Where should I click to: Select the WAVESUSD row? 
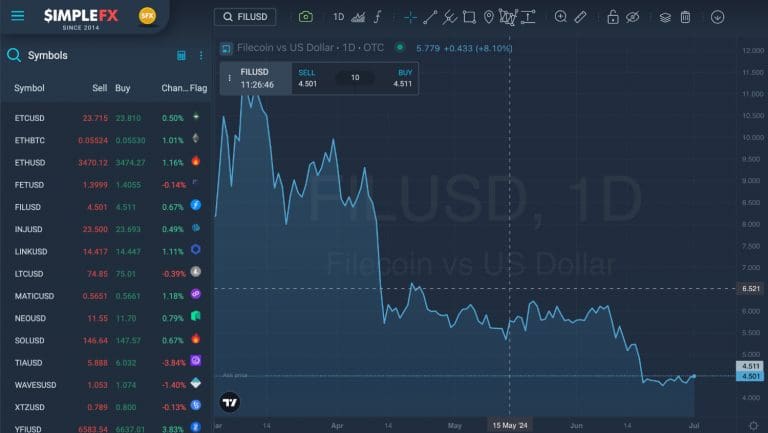[x=106, y=385]
